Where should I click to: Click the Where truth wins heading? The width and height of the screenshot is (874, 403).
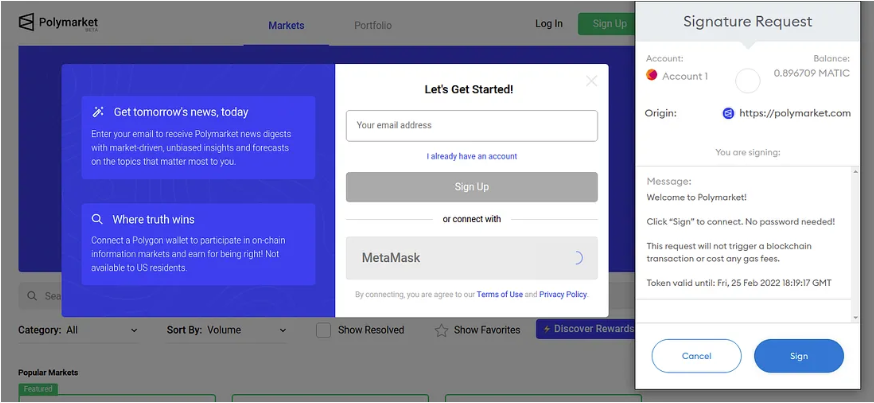pyautogui.click(x=153, y=219)
